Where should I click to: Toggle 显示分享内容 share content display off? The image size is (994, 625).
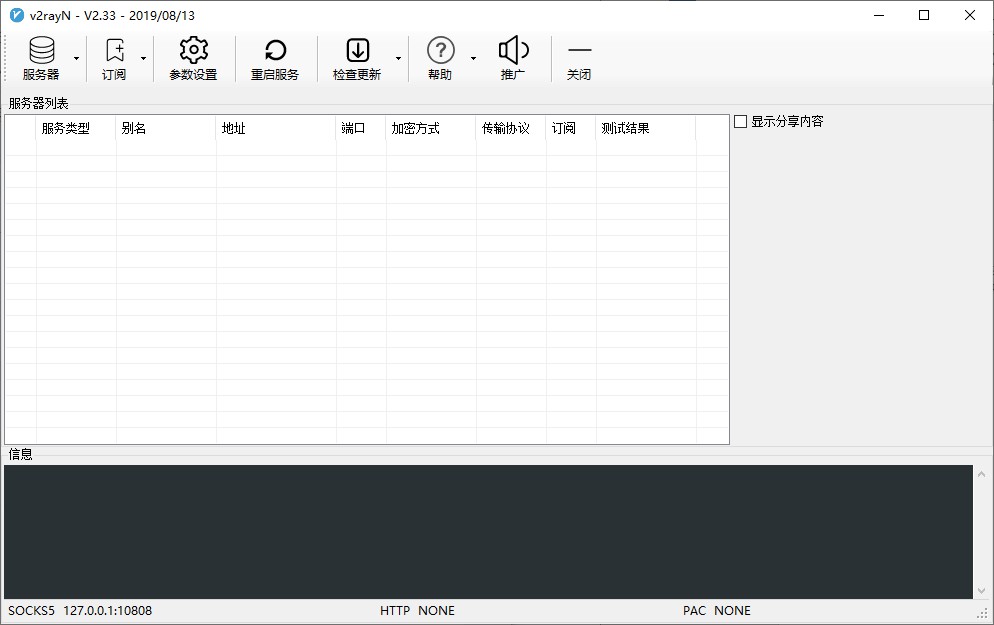pos(740,121)
